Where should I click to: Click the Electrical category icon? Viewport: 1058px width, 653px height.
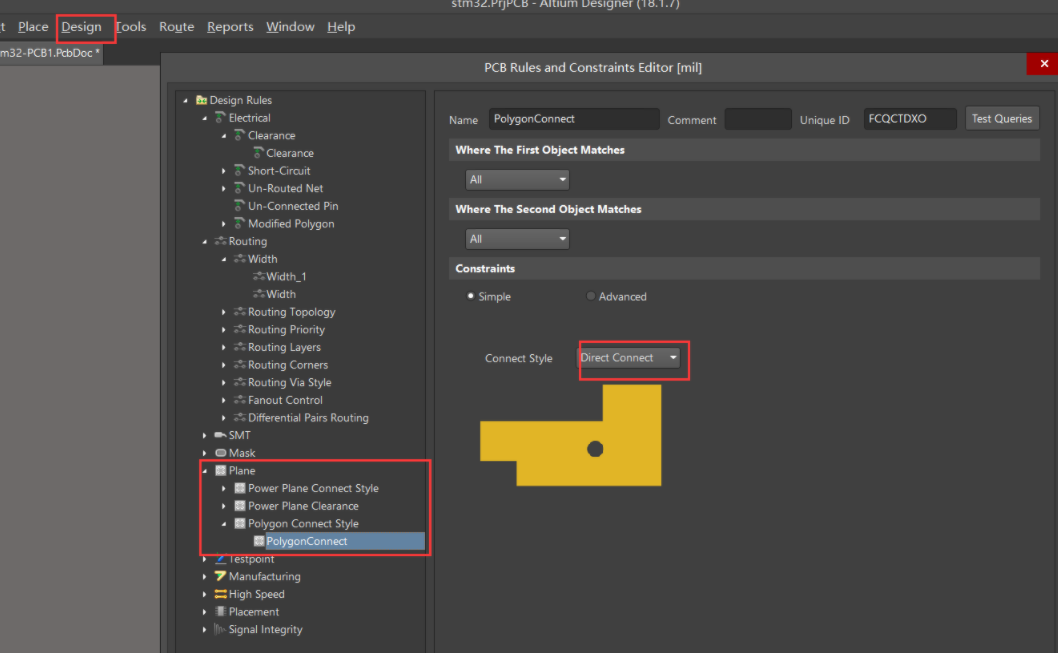(x=220, y=117)
